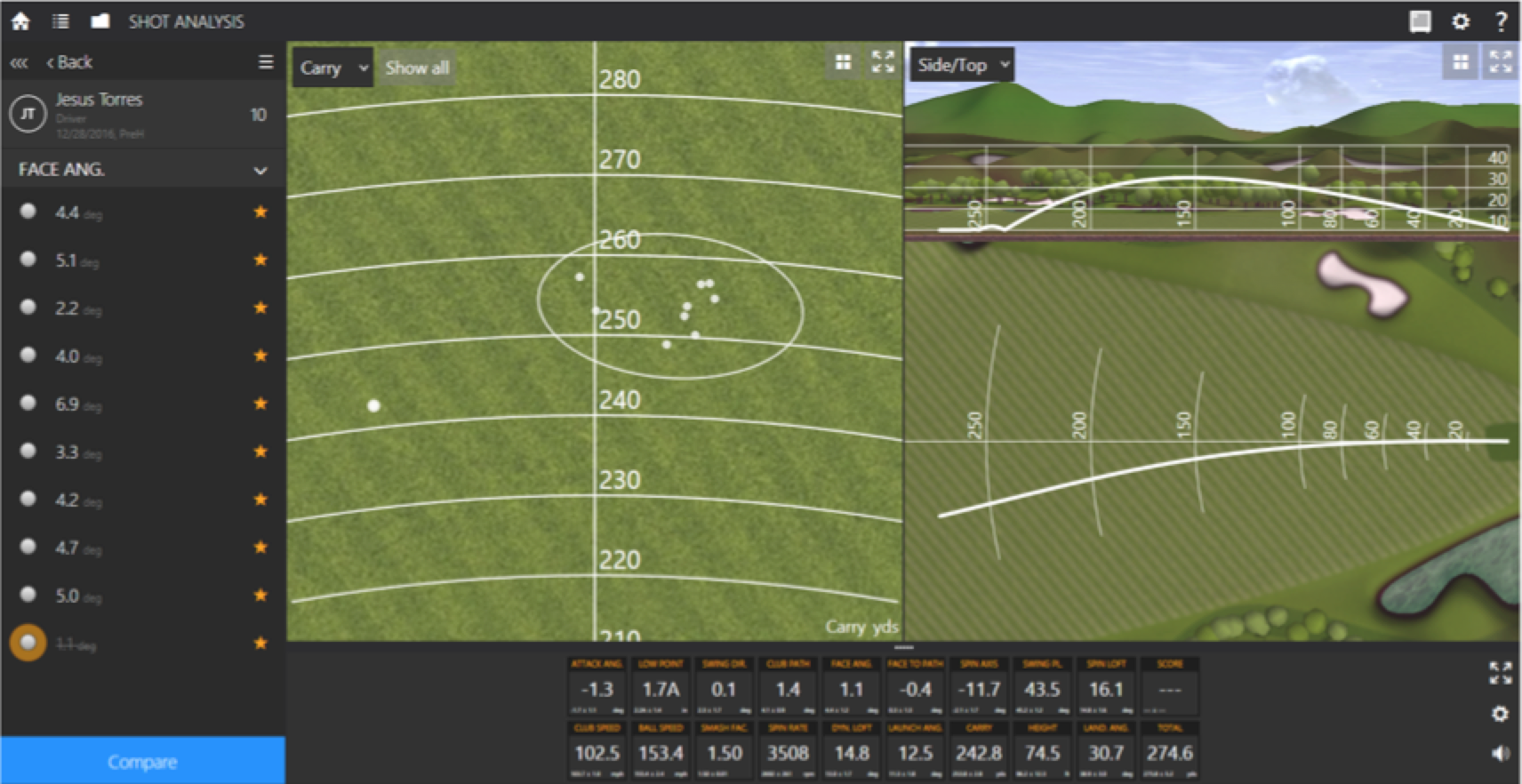
Task: Select the SPIN AXIS data tile
Action: pyautogui.click(x=979, y=686)
